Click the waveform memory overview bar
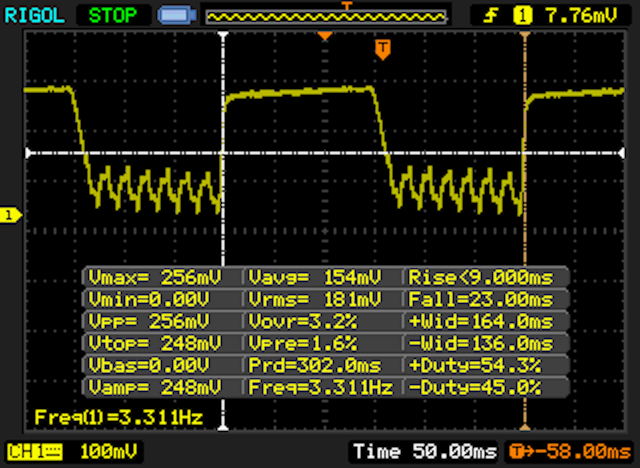 [x=326, y=17]
